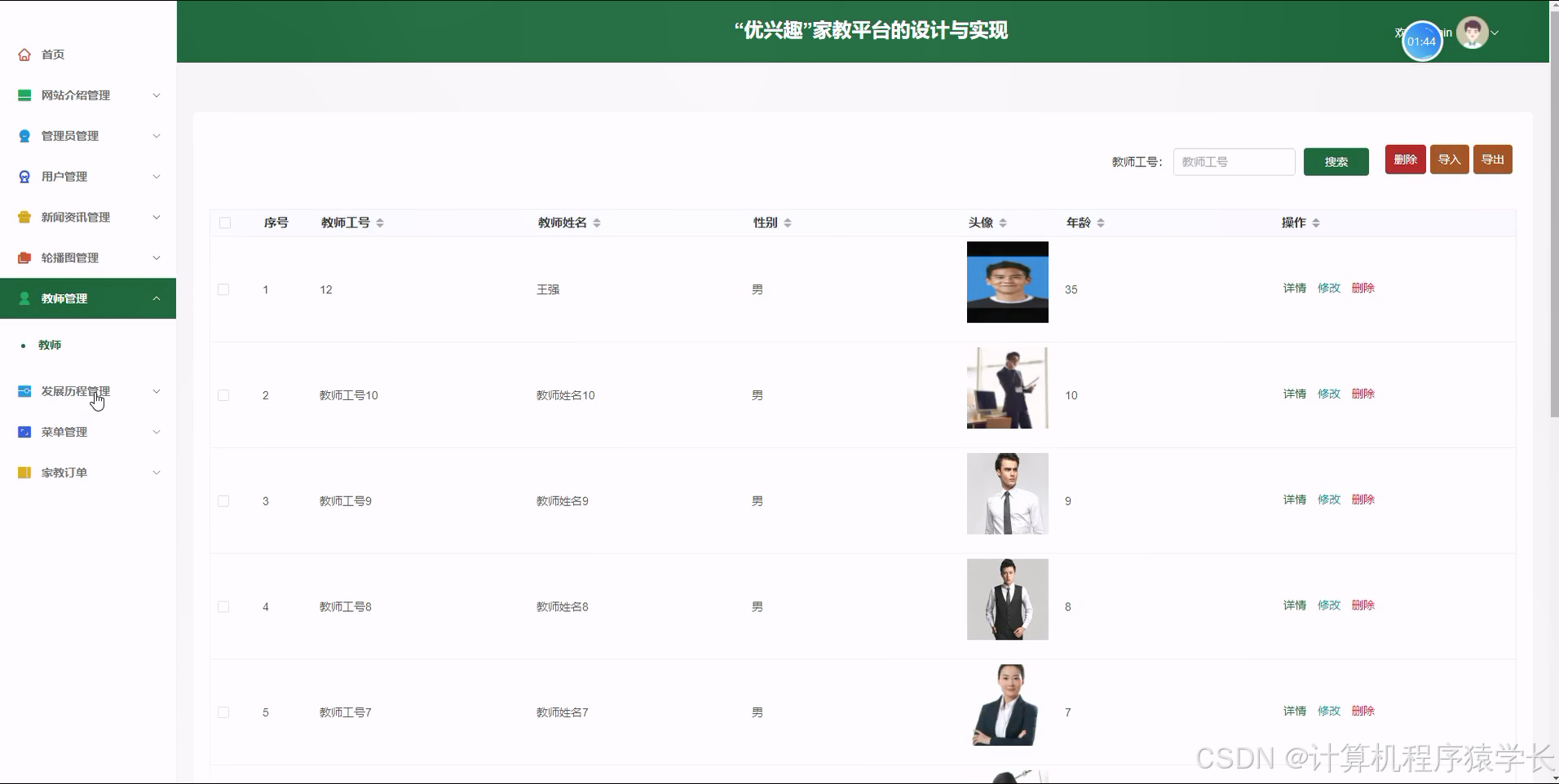
Task: Toggle the select-all checkbox in table header
Action: click(225, 222)
